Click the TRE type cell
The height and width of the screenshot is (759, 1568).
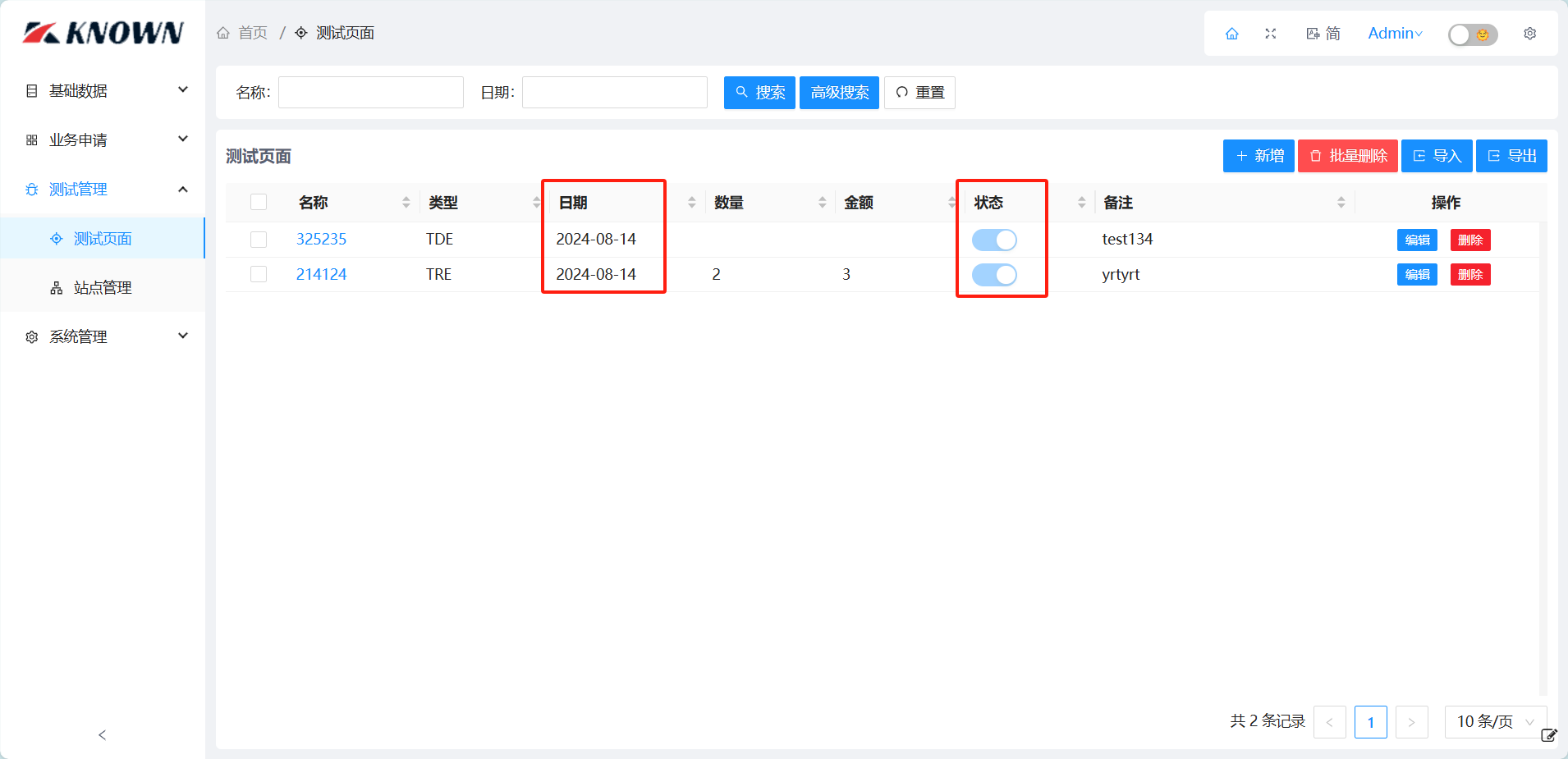click(x=438, y=274)
